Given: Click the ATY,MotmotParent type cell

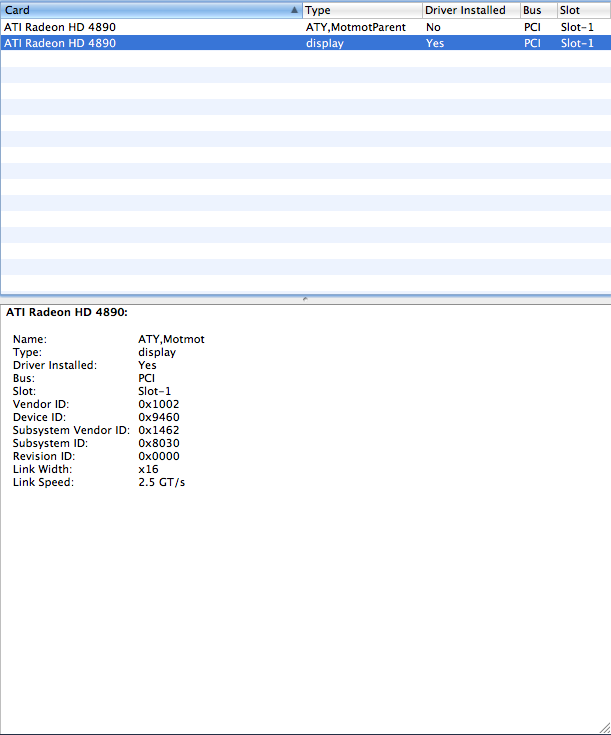Looking at the screenshot, I should click(x=355, y=27).
